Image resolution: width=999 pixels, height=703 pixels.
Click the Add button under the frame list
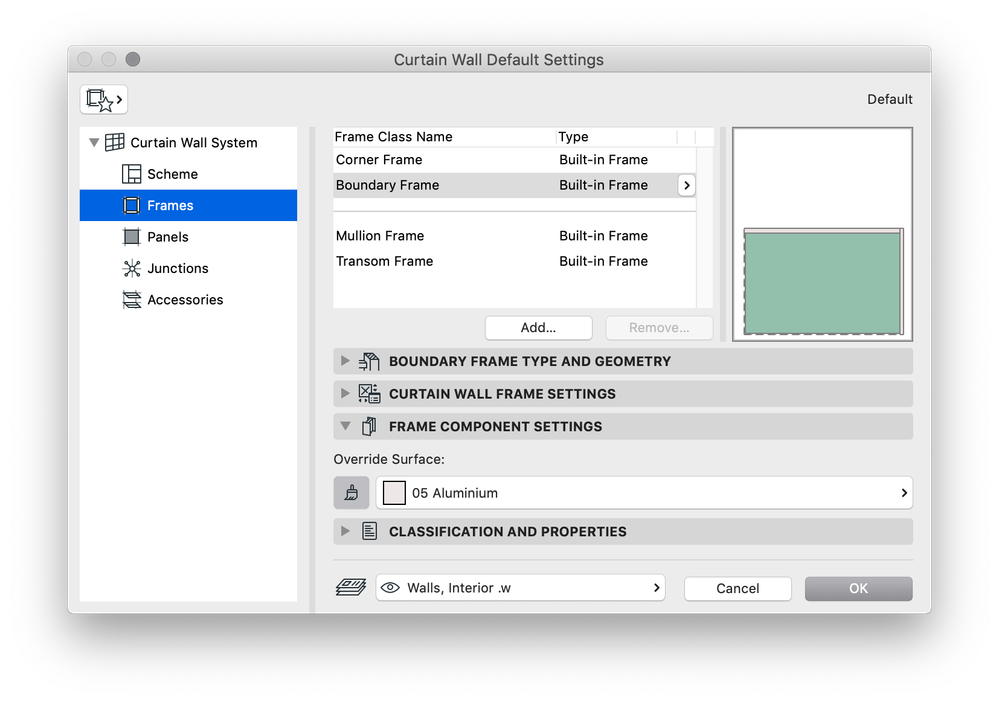(x=538, y=327)
